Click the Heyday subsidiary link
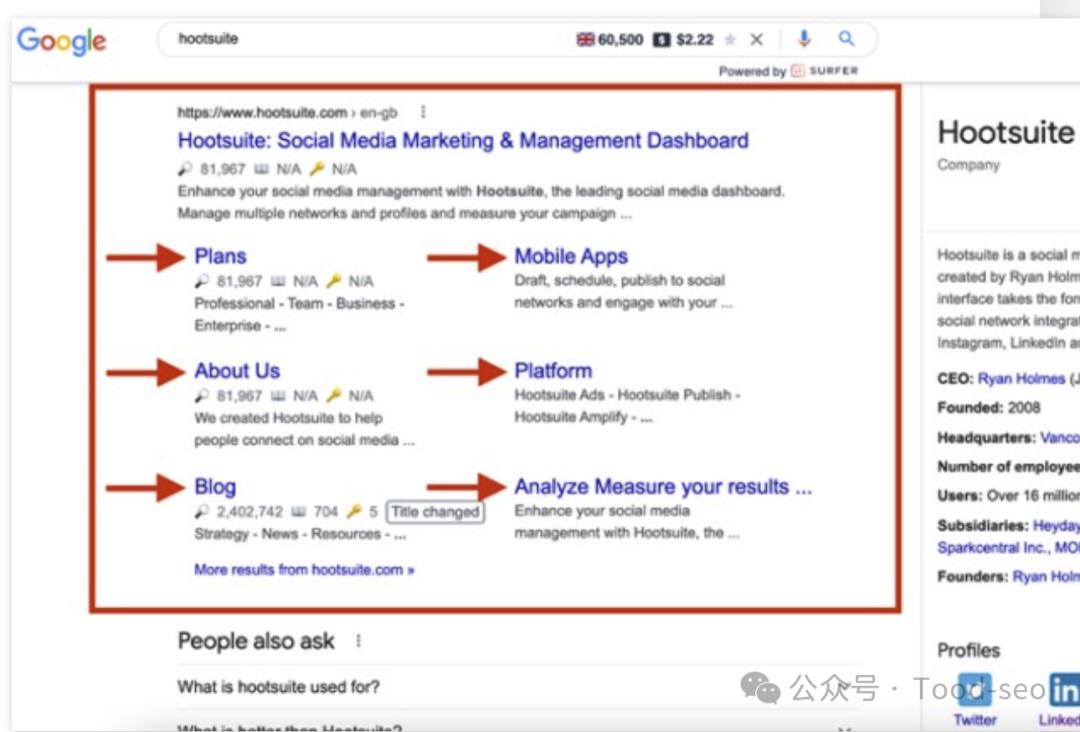1080x732 pixels. (1056, 525)
